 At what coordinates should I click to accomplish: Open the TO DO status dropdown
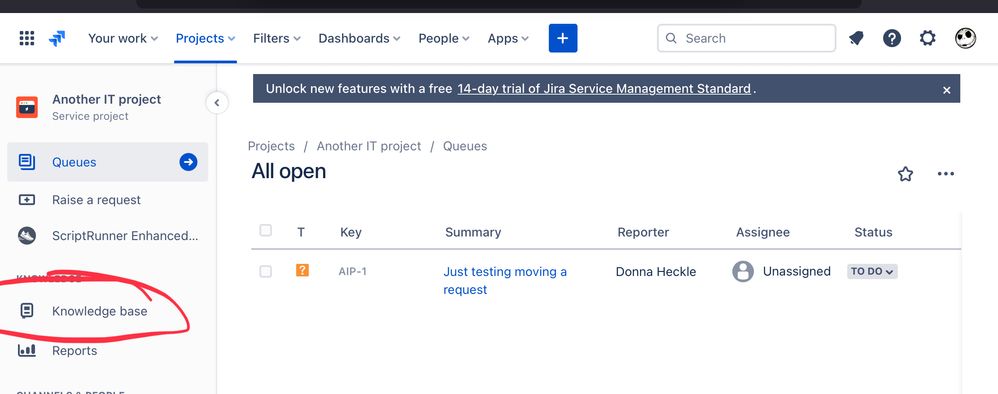click(x=872, y=271)
